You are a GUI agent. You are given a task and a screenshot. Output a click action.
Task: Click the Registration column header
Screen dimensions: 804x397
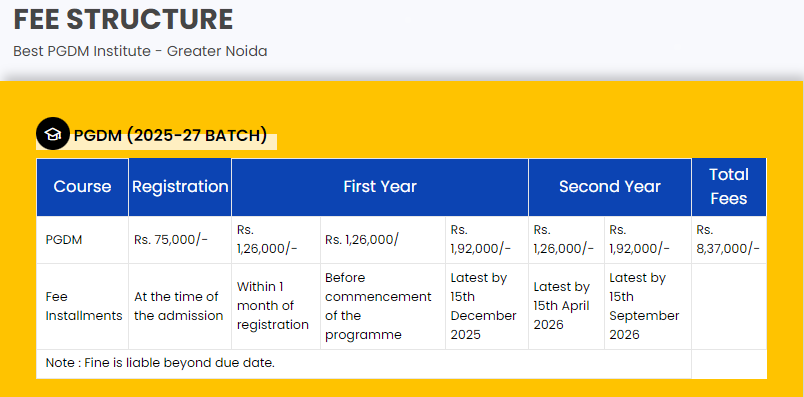point(180,187)
